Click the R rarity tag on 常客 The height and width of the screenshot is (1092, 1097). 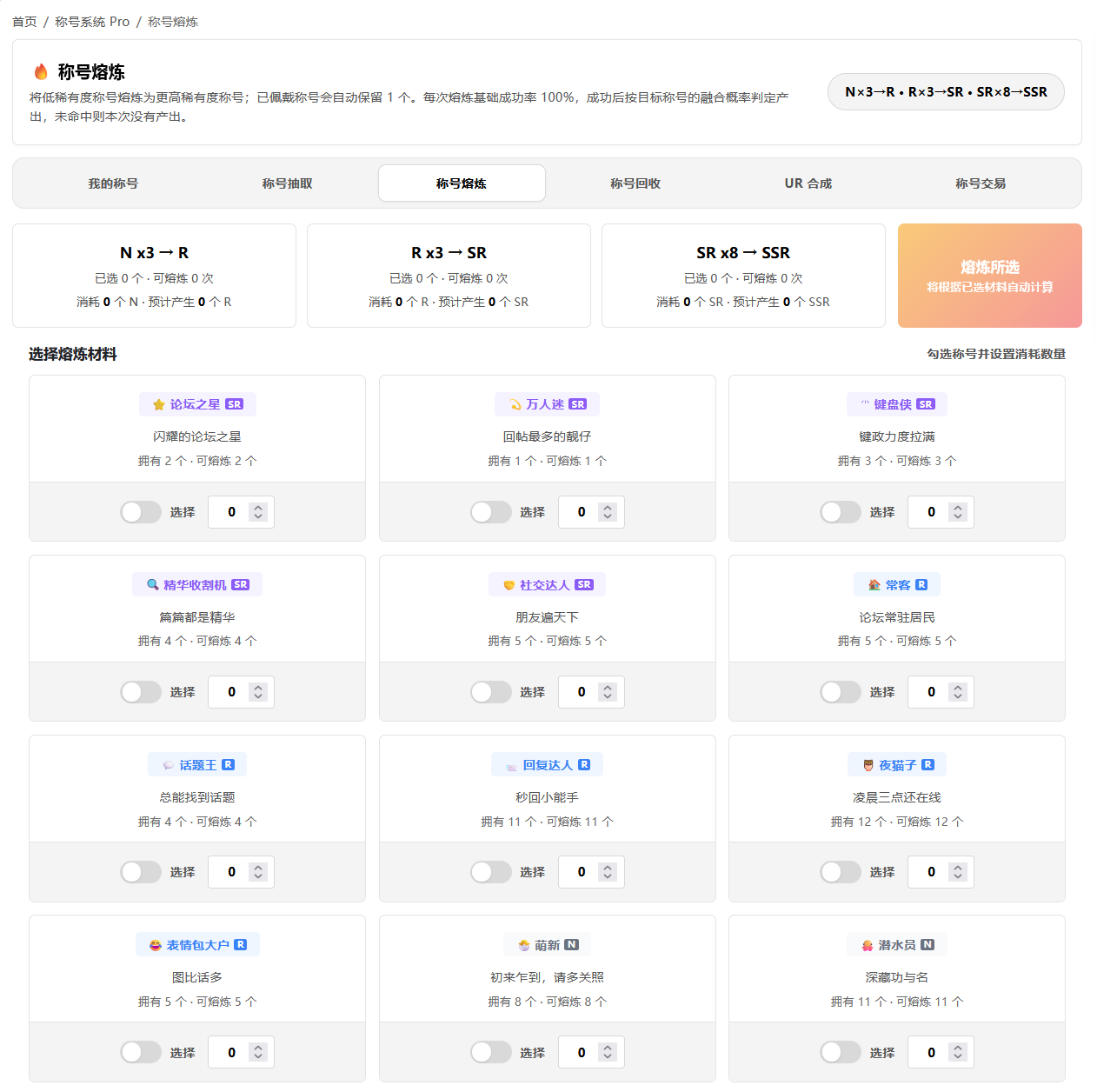click(x=921, y=585)
